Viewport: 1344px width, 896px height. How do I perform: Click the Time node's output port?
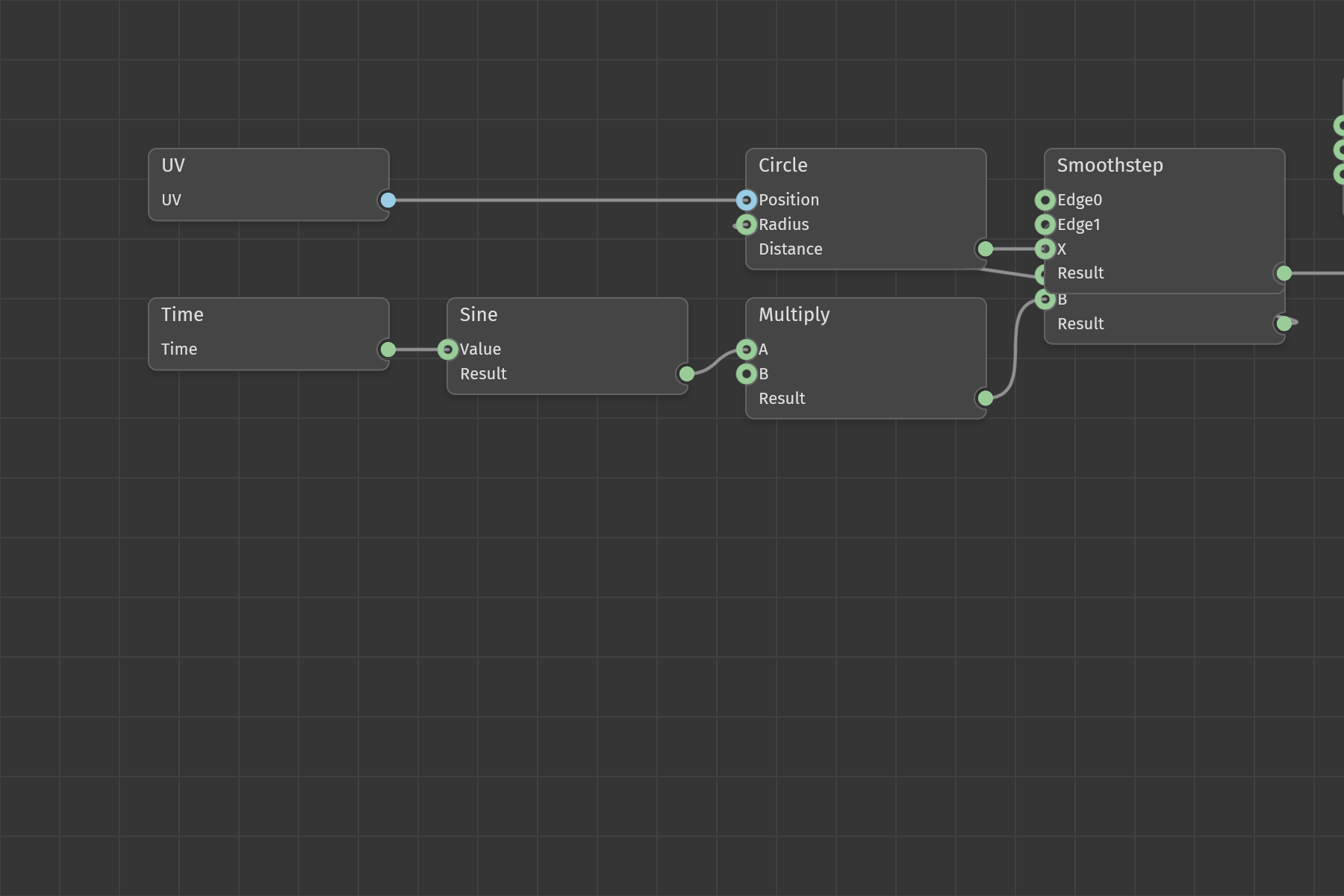388,349
